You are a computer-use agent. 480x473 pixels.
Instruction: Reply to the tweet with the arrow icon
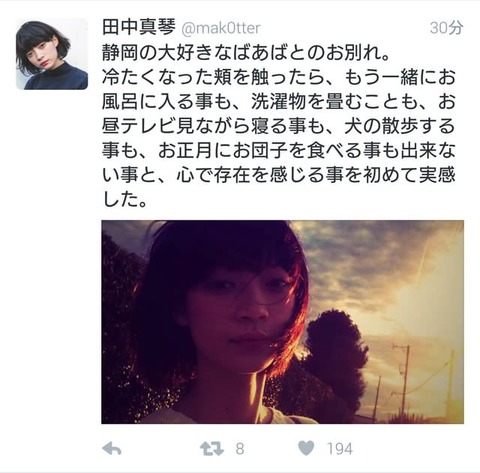point(112,449)
